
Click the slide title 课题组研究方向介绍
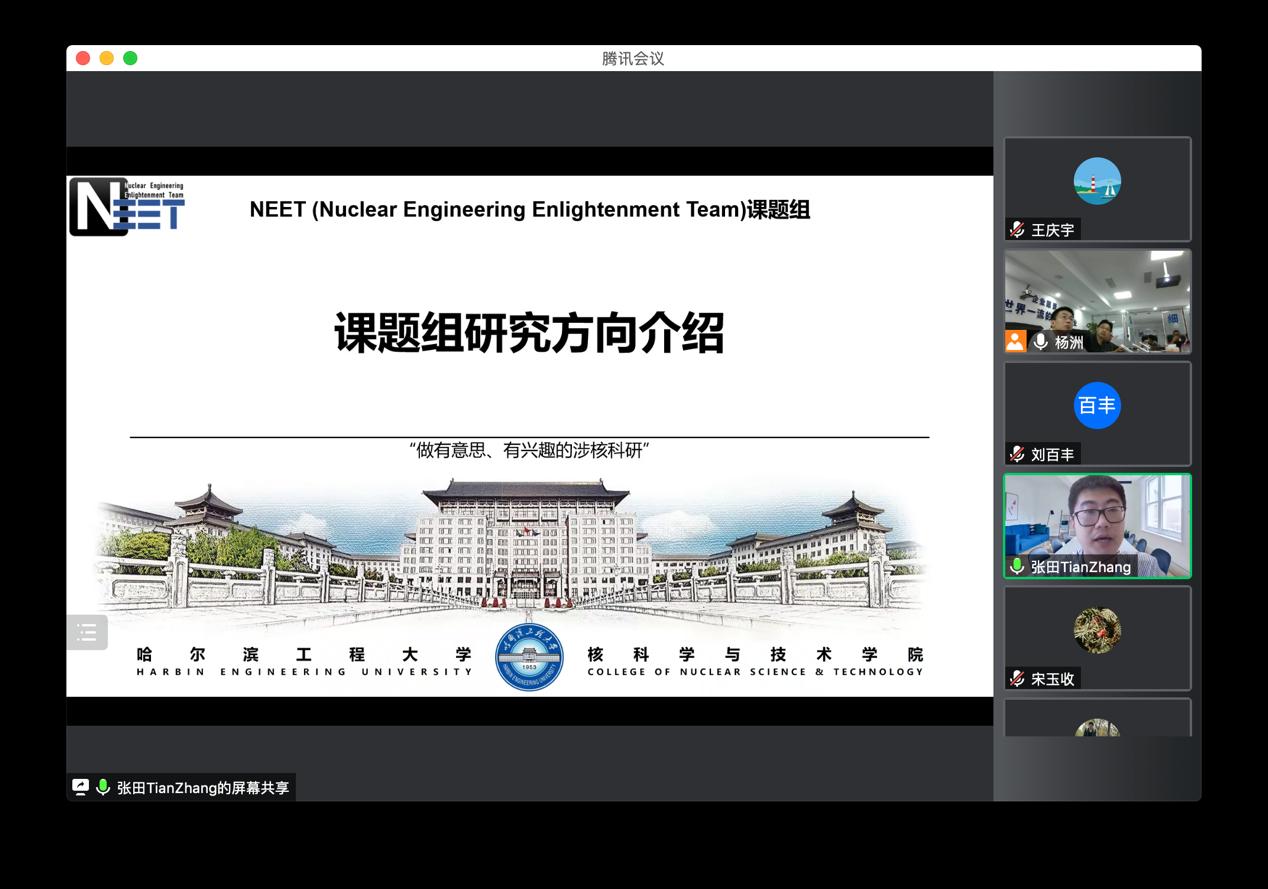(529, 333)
